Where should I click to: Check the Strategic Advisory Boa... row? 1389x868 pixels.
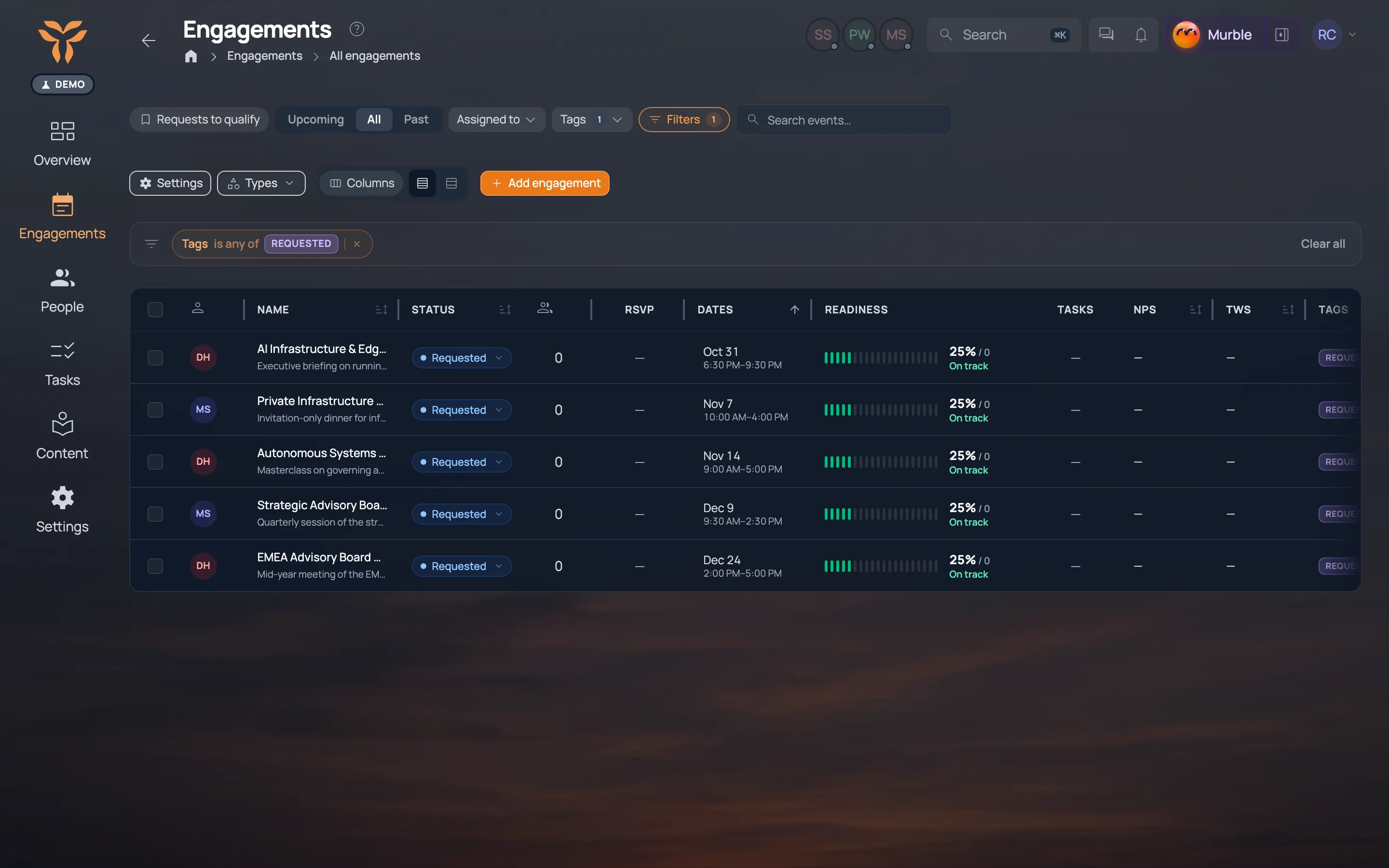(x=155, y=514)
